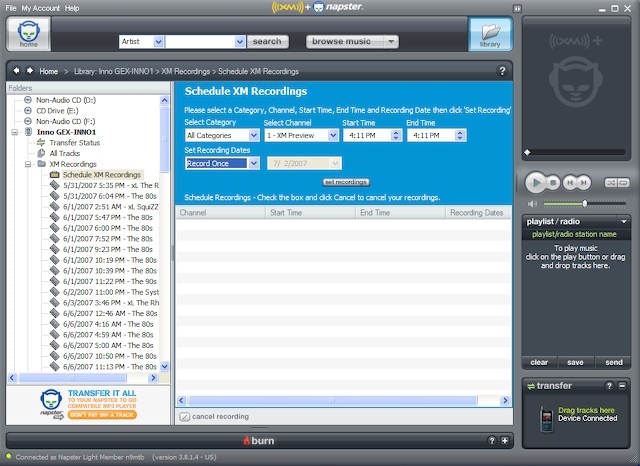Open the burn bar help icon

(492, 440)
